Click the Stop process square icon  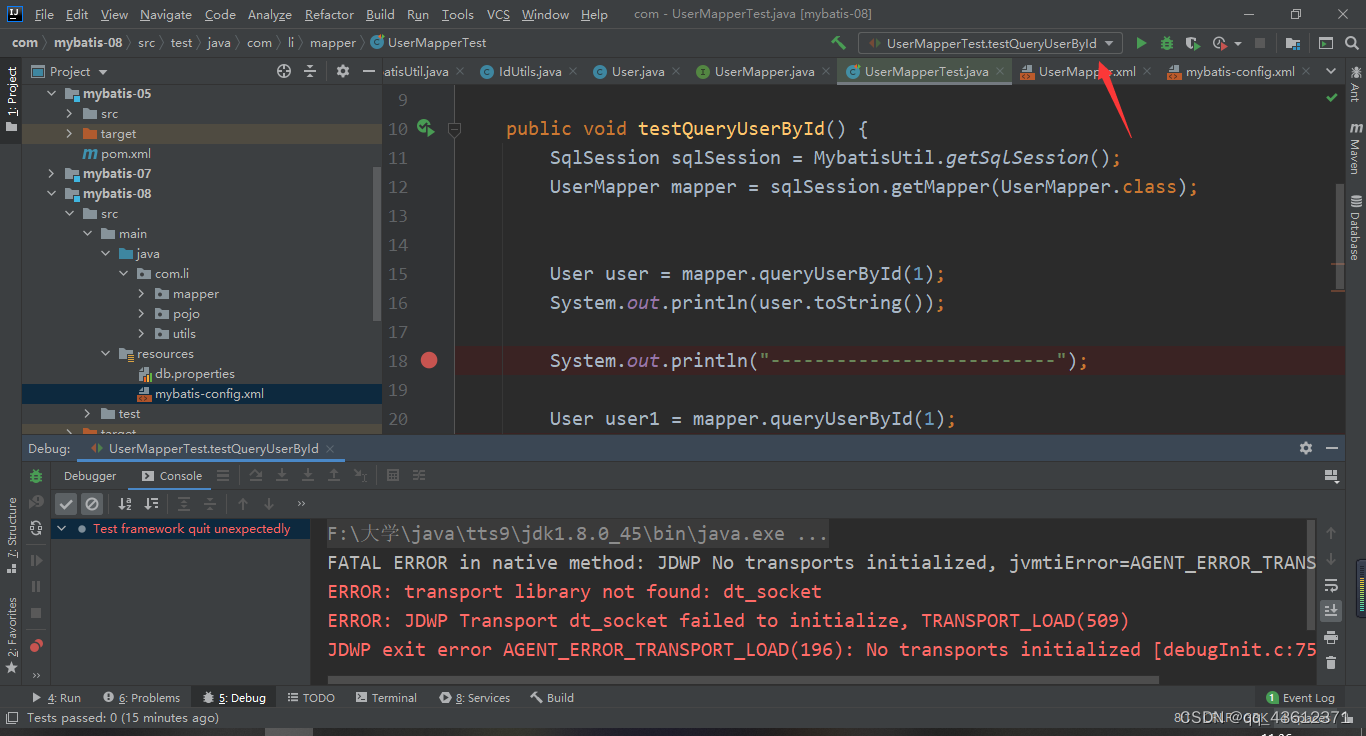[x=1262, y=45]
